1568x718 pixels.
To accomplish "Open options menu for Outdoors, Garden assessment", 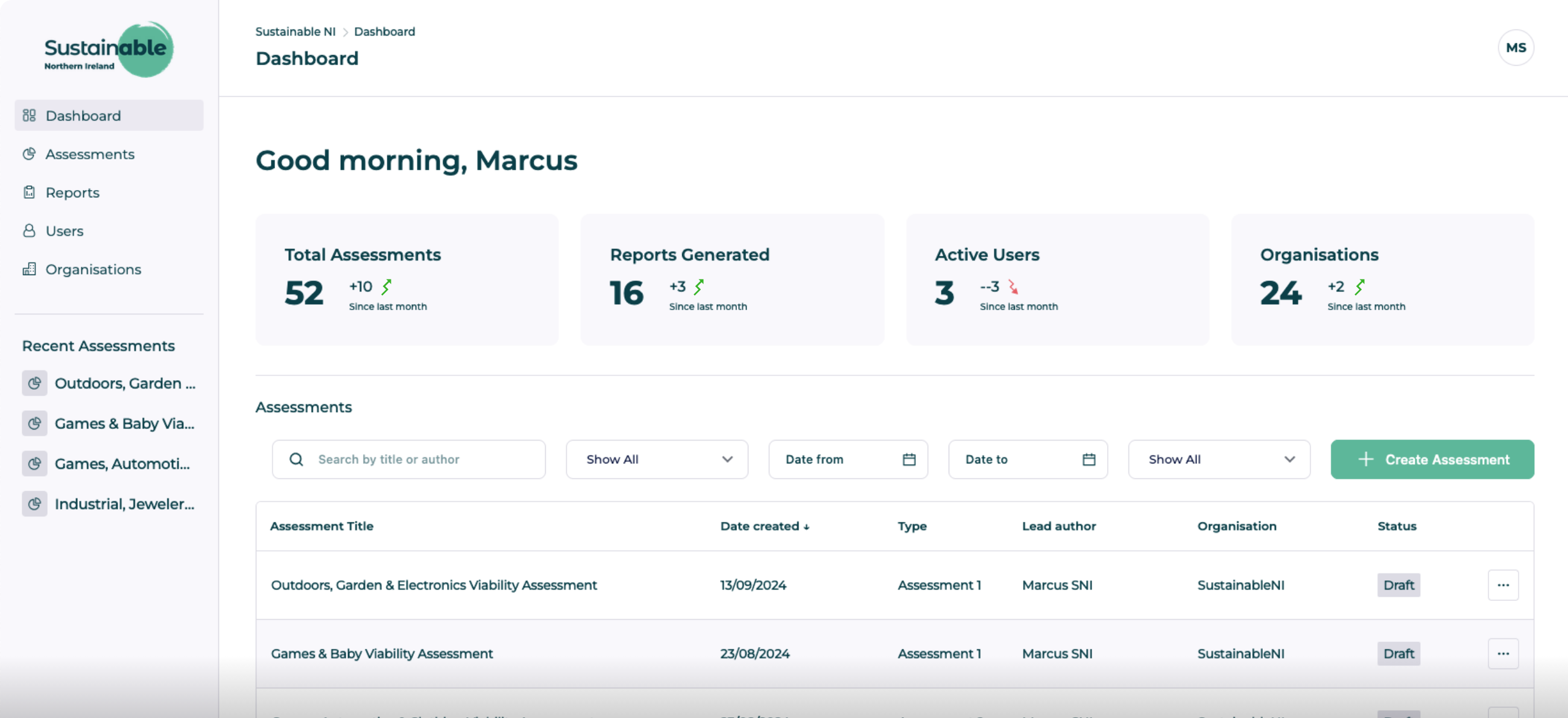I will 1502,585.
